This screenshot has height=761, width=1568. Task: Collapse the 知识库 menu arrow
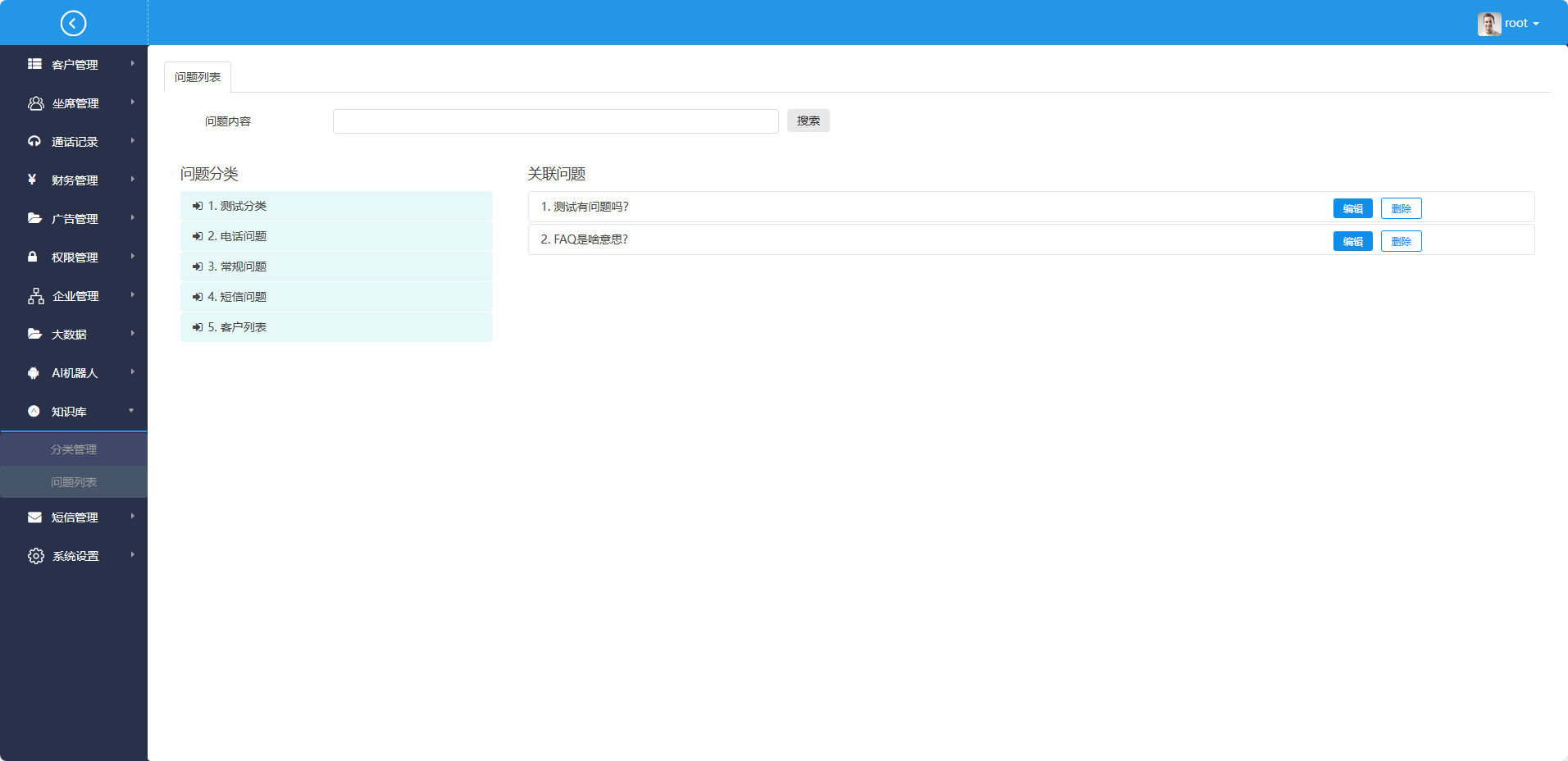131,411
